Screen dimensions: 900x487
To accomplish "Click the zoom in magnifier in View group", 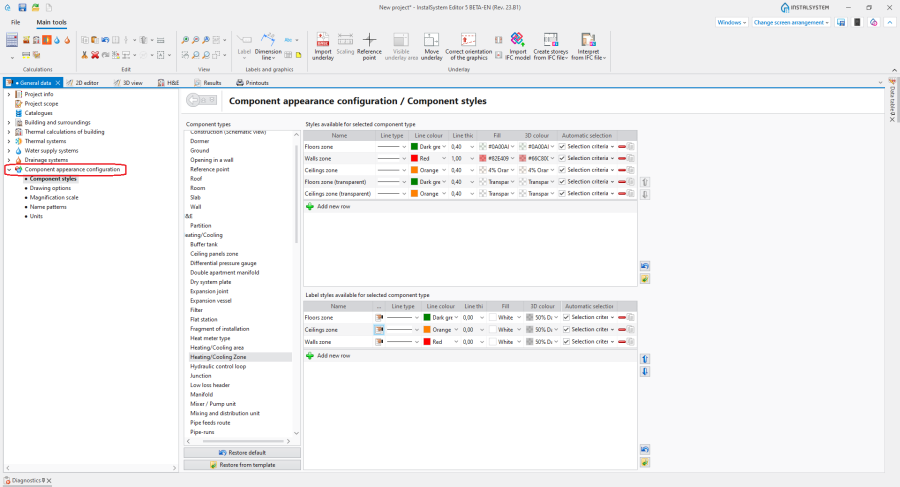I will pos(185,40).
